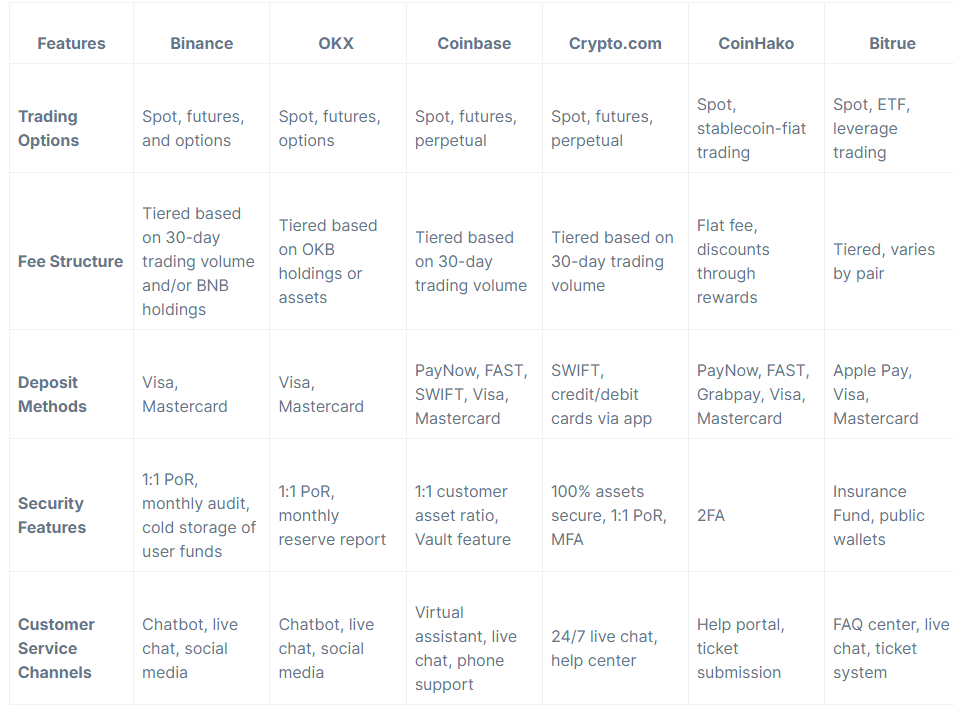Select the Customer Service Channels row label
Viewport: 954px width, 708px height.
click(x=56, y=648)
